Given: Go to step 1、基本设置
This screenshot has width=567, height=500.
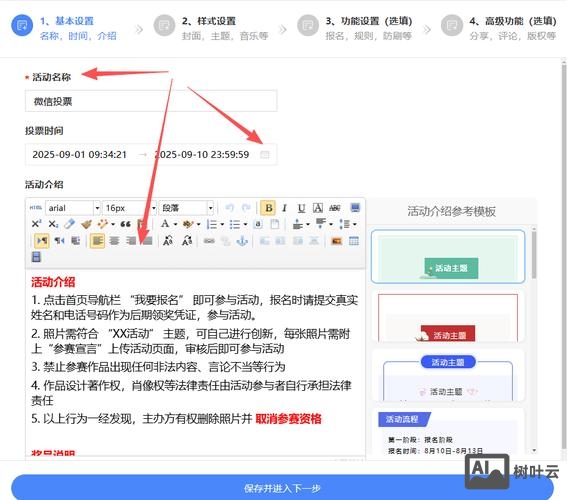Looking at the screenshot, I should (64, 27).
